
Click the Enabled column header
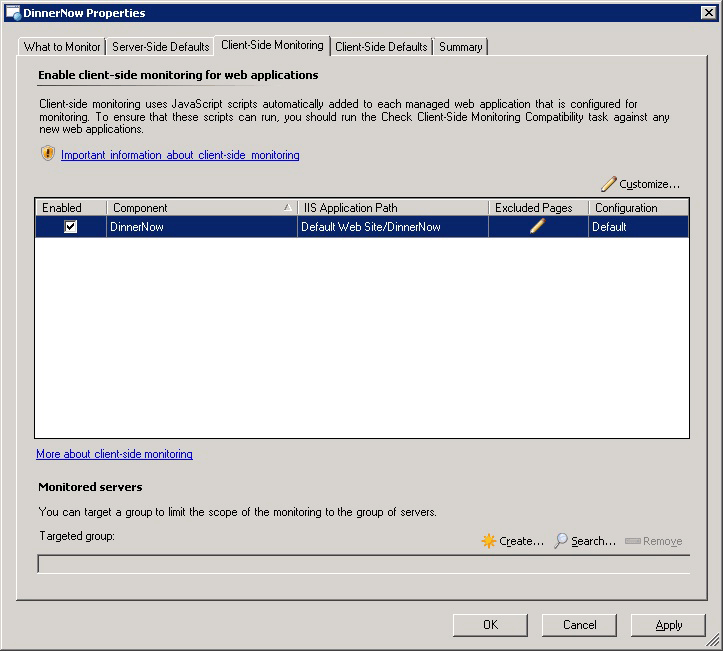(x=71, y=208)
